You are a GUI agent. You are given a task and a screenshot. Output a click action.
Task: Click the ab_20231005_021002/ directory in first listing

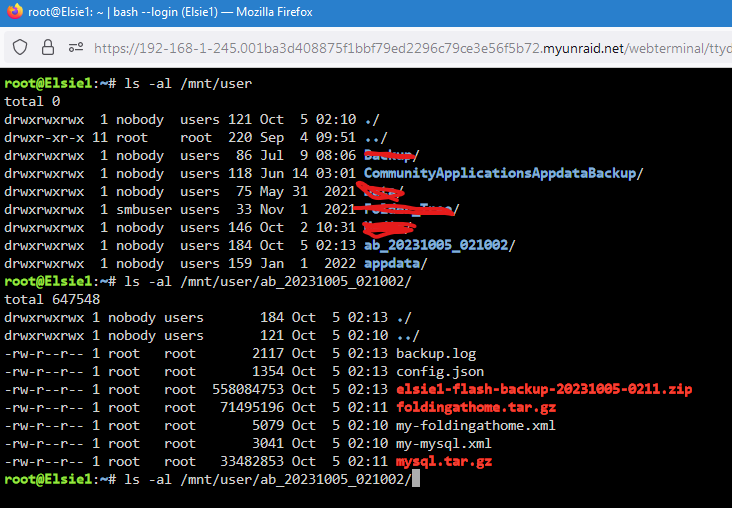click(x=439, y=245)
